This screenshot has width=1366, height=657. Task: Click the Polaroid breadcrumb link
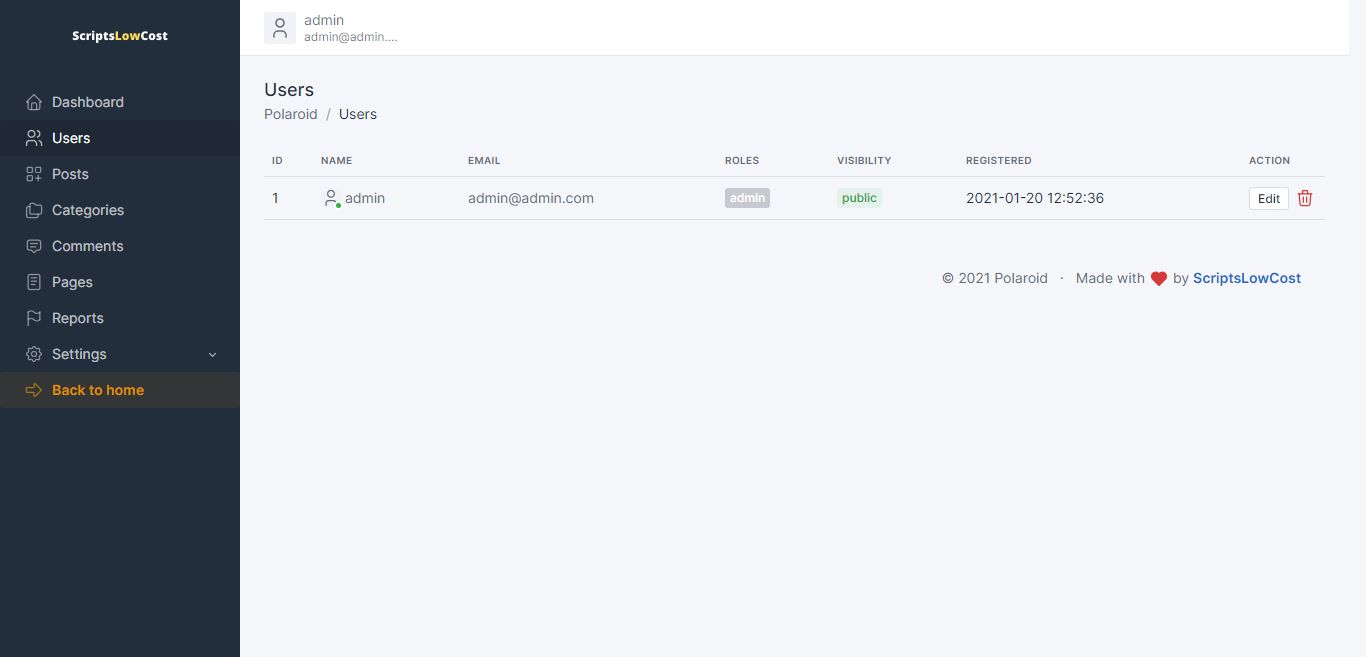click(291, 114)
